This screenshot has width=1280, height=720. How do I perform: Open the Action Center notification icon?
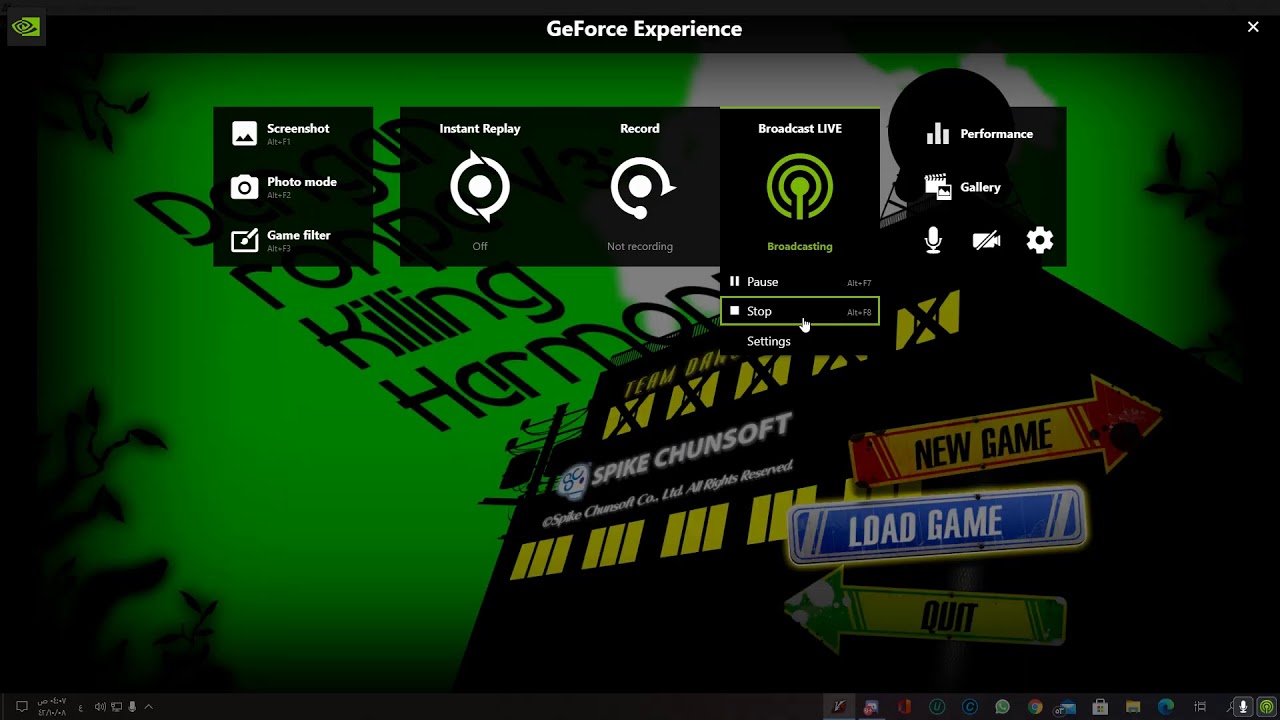pos(21,707)
